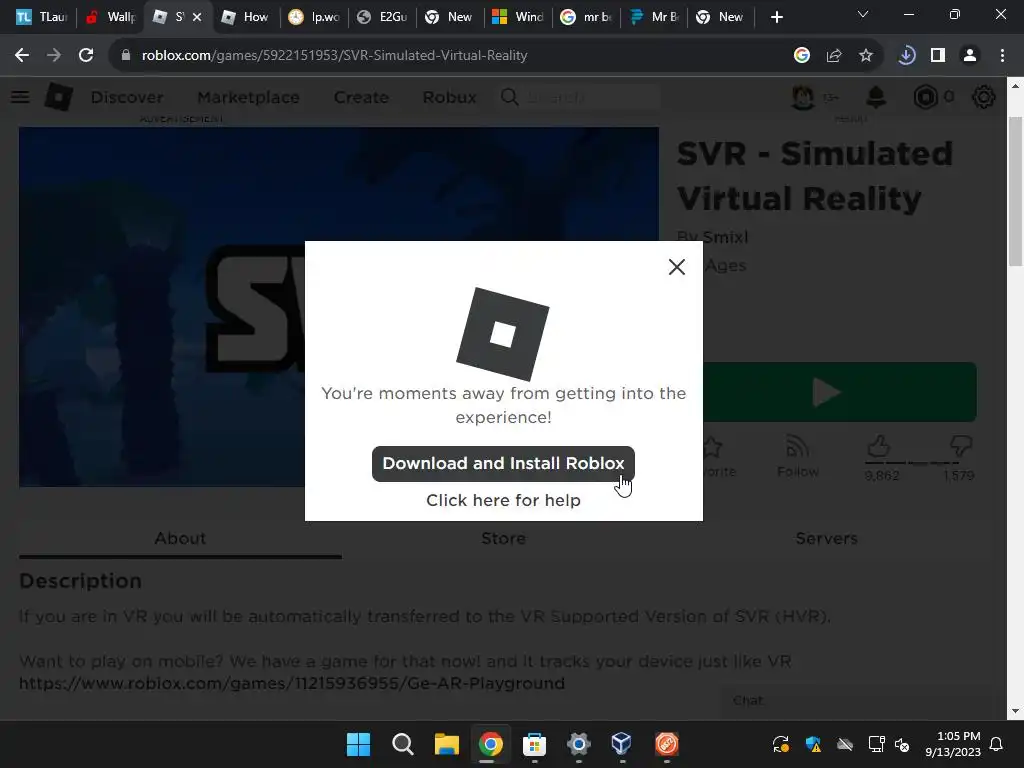The image size is (1024, 768).
Task: Open Settings from the taskbar
Action: pyautogui.click(x=579, y=744)
